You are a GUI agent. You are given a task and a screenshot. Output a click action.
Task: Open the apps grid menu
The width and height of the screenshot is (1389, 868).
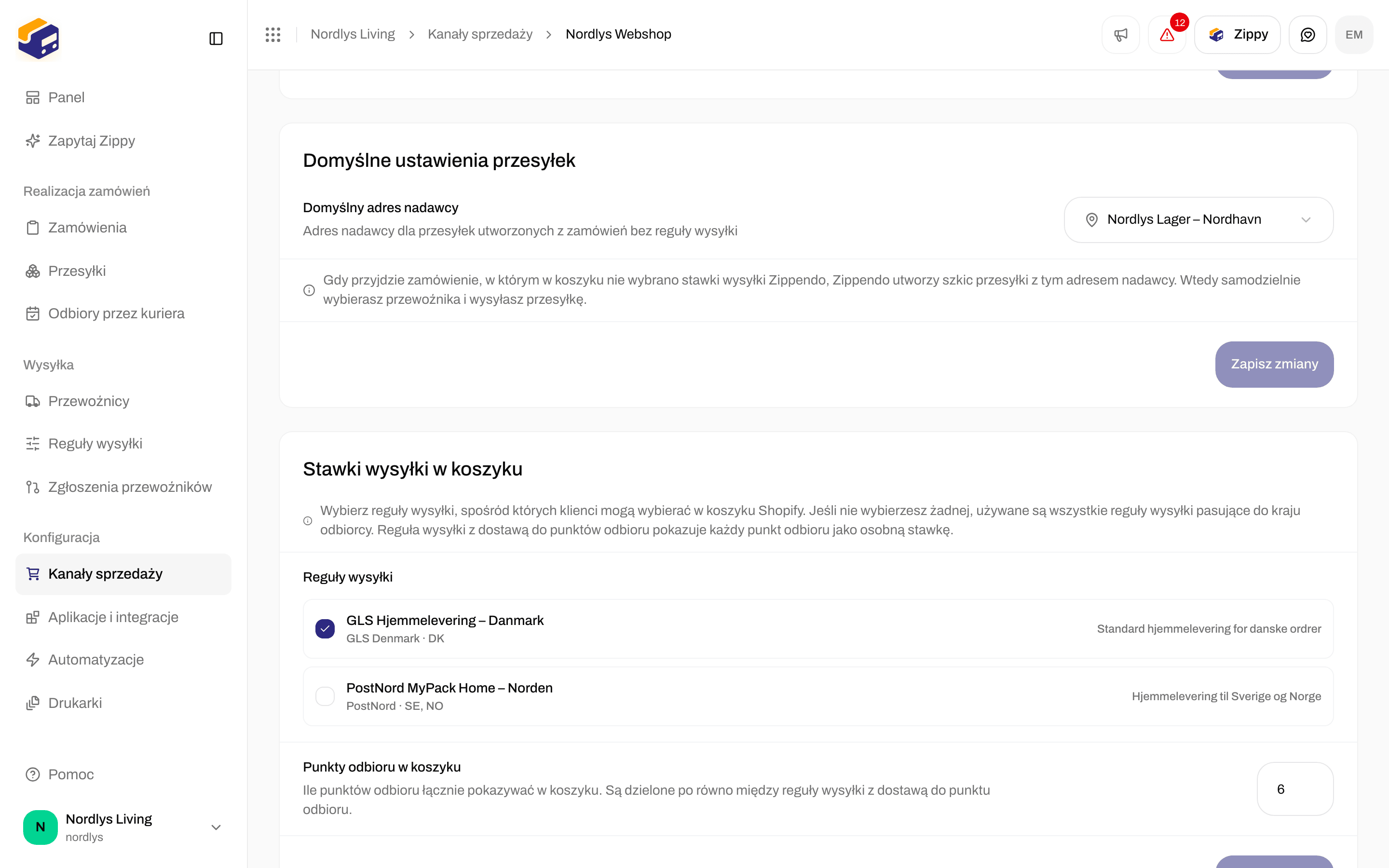pyautogui.click(x=273, y=34)
